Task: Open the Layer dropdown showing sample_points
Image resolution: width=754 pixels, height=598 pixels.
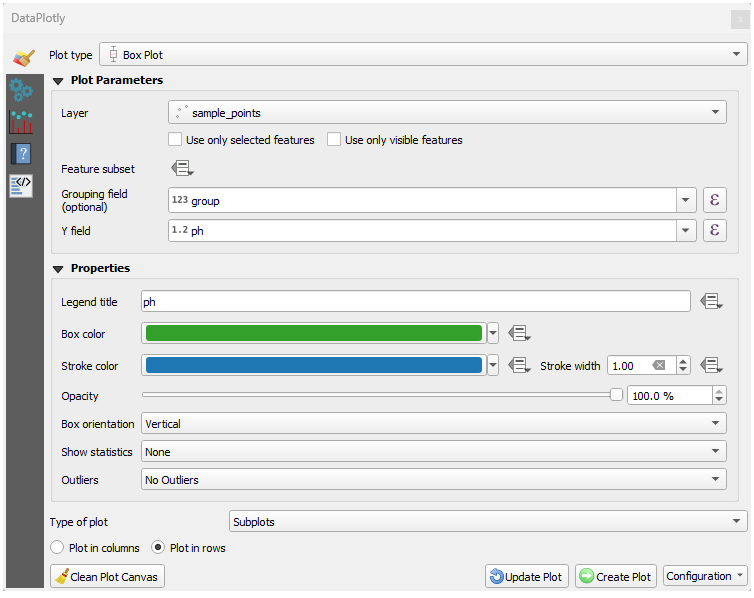Action: pyautogui.click(x=447, y=113)
